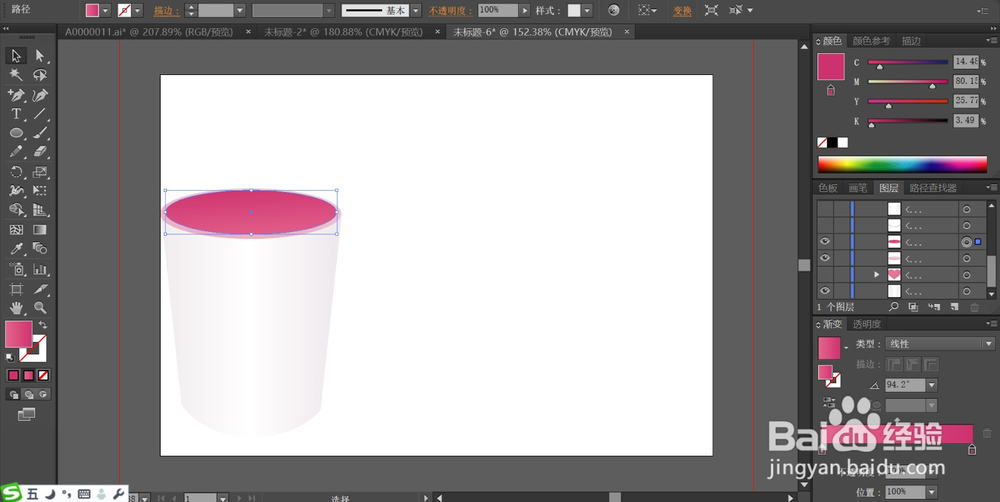Open the 路径查找器 panel tab
1000x502 pixels.
coord(932,188)
